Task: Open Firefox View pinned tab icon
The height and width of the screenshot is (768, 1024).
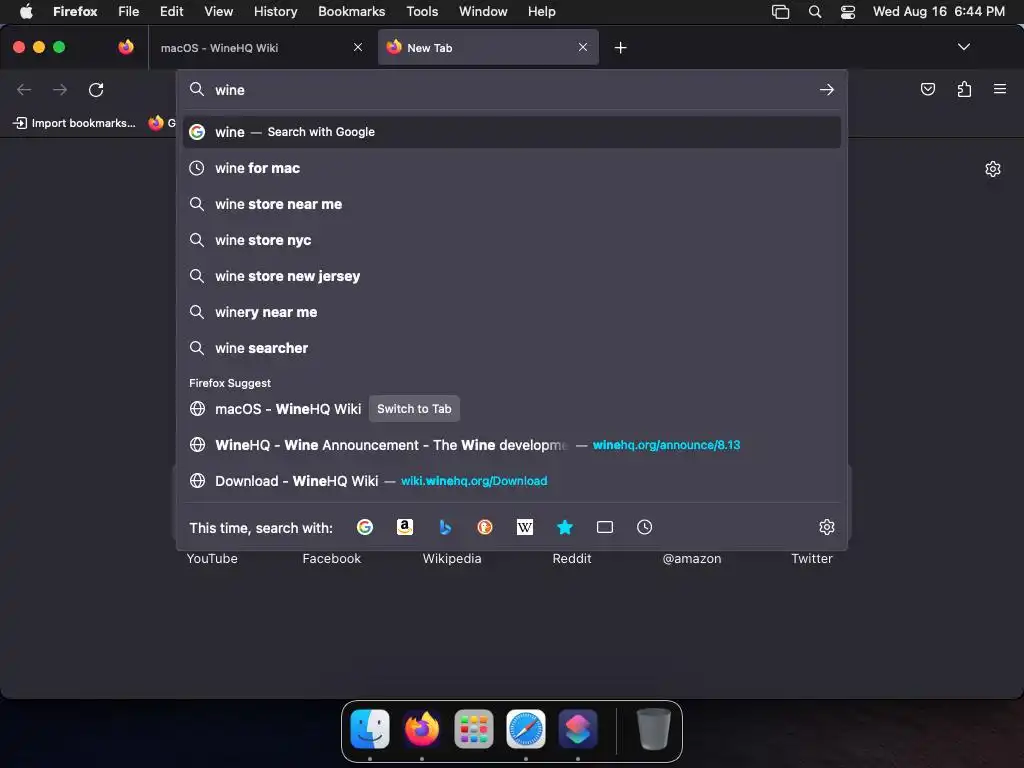Action: 126,47
